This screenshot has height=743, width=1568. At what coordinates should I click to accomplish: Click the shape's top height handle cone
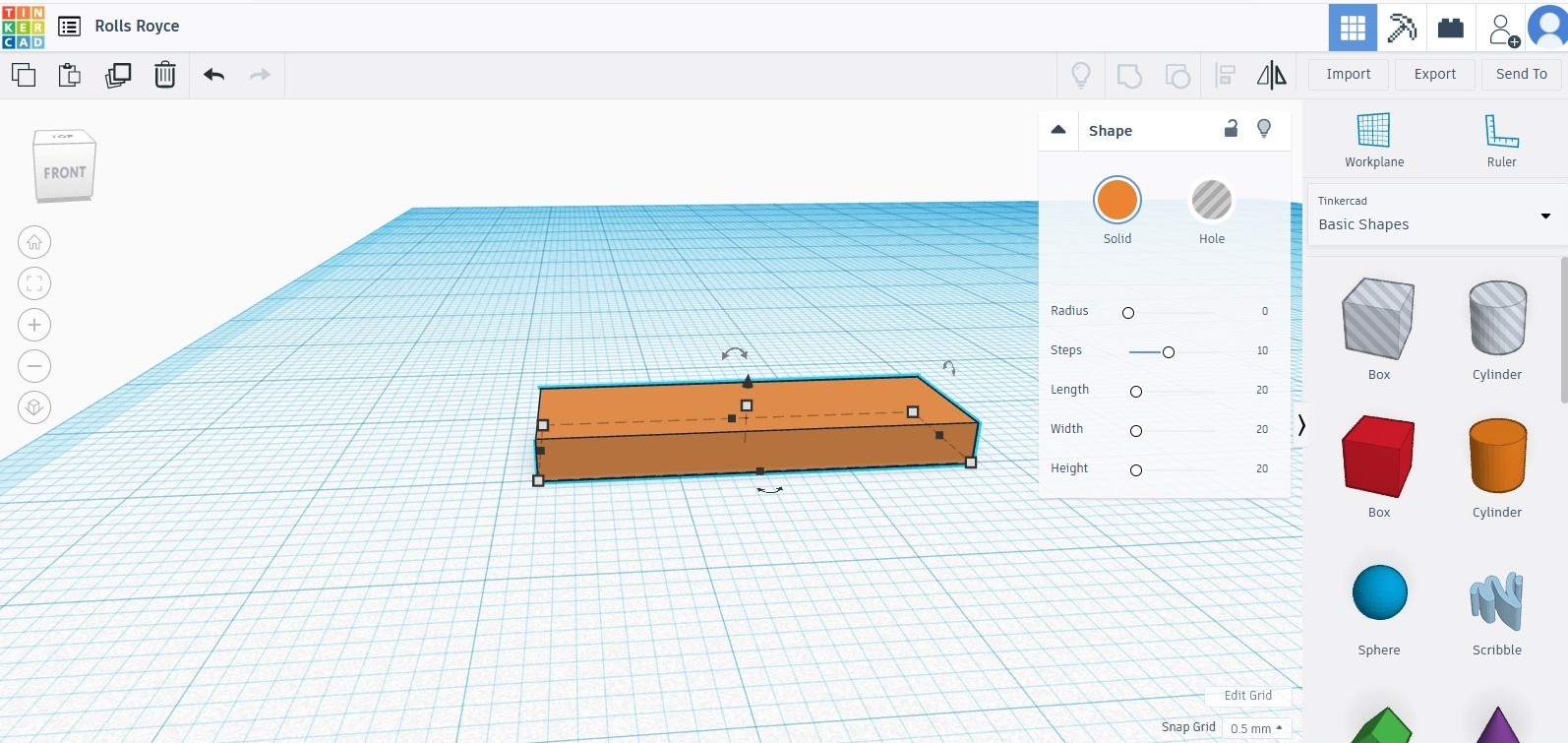(x=748, y=381)
